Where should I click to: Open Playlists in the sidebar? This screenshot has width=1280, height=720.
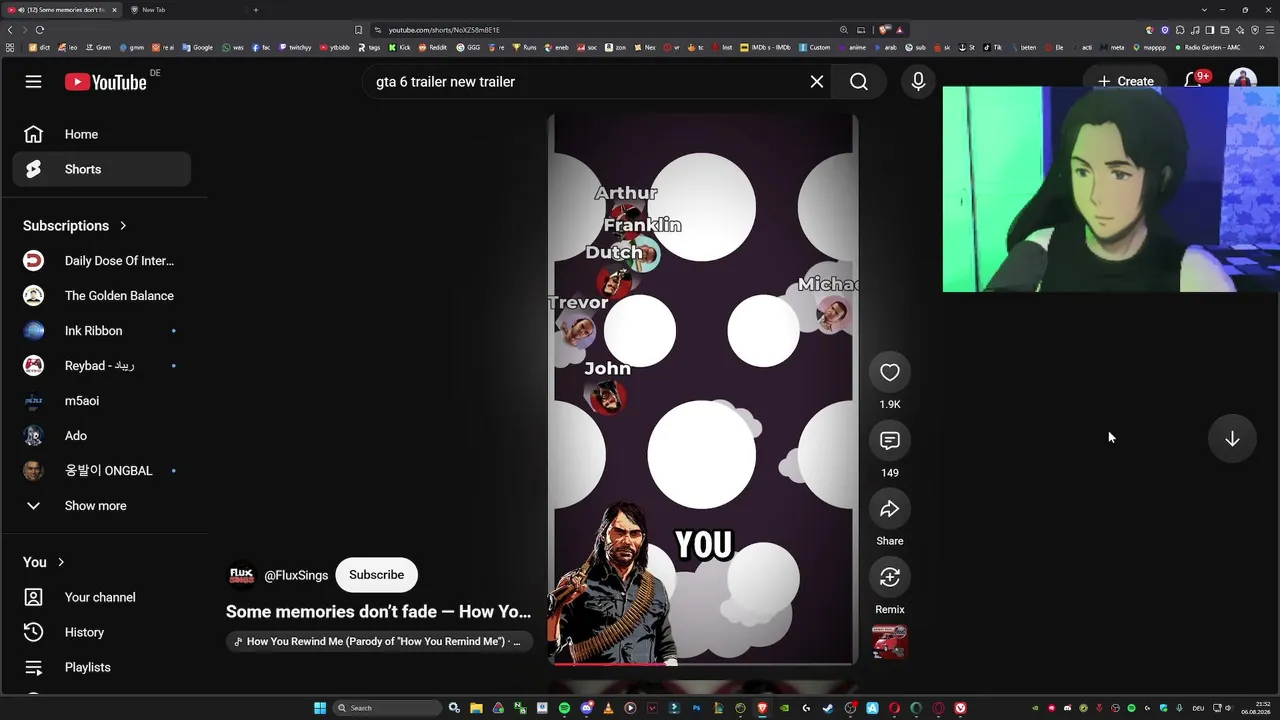click(x=101, y=667)
